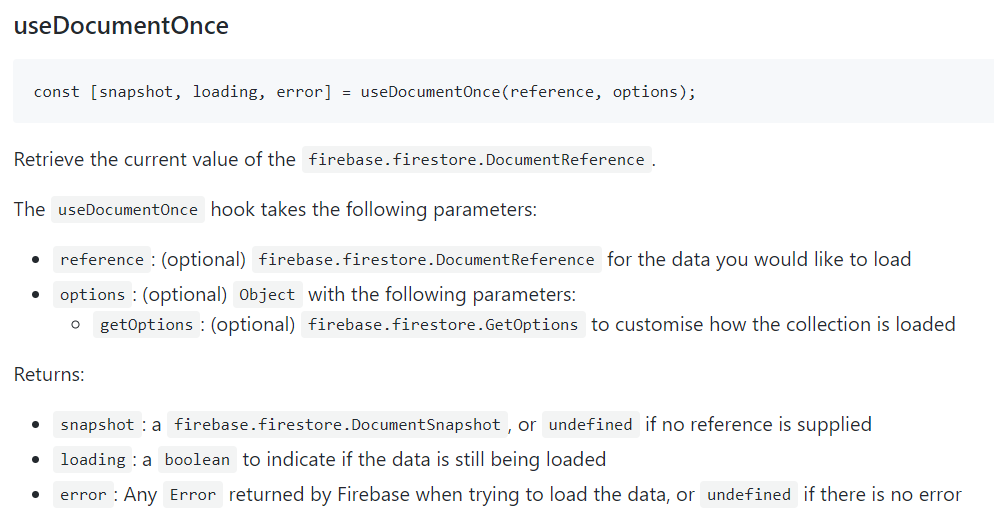Click the 'loading' return value label
This screenshot has width=994, height=525.
(93, 460)
